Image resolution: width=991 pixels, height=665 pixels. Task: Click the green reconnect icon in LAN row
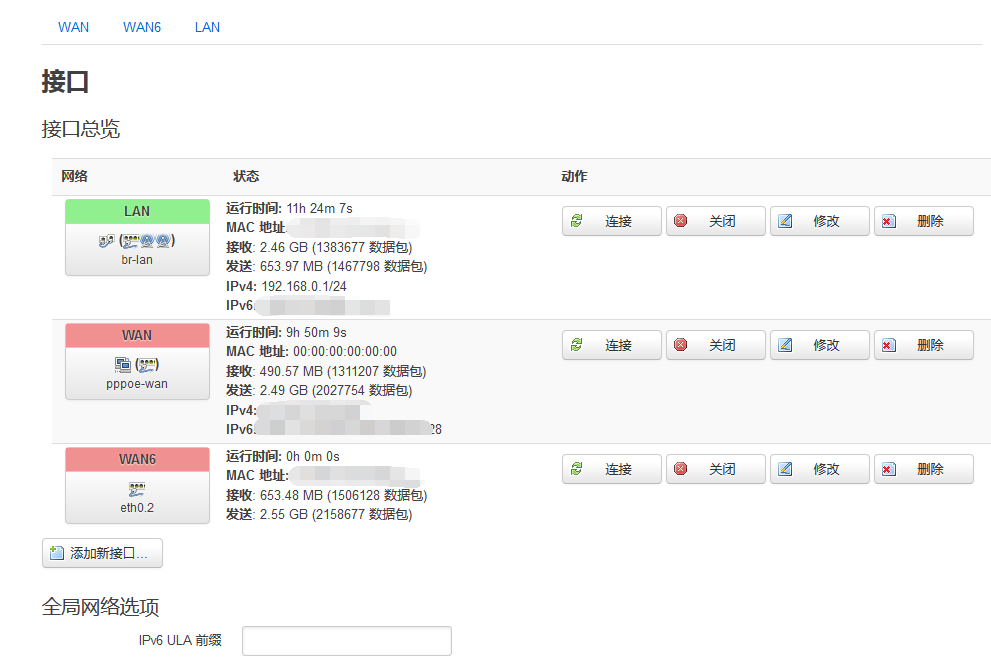click(576, 221)
